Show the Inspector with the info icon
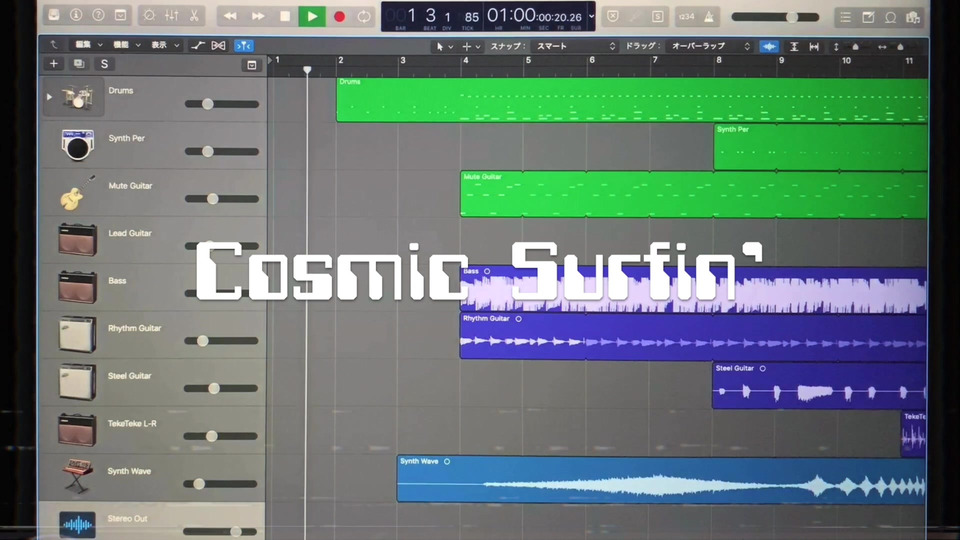The height and width of the screenshot is (540, 960). [76, 15]
